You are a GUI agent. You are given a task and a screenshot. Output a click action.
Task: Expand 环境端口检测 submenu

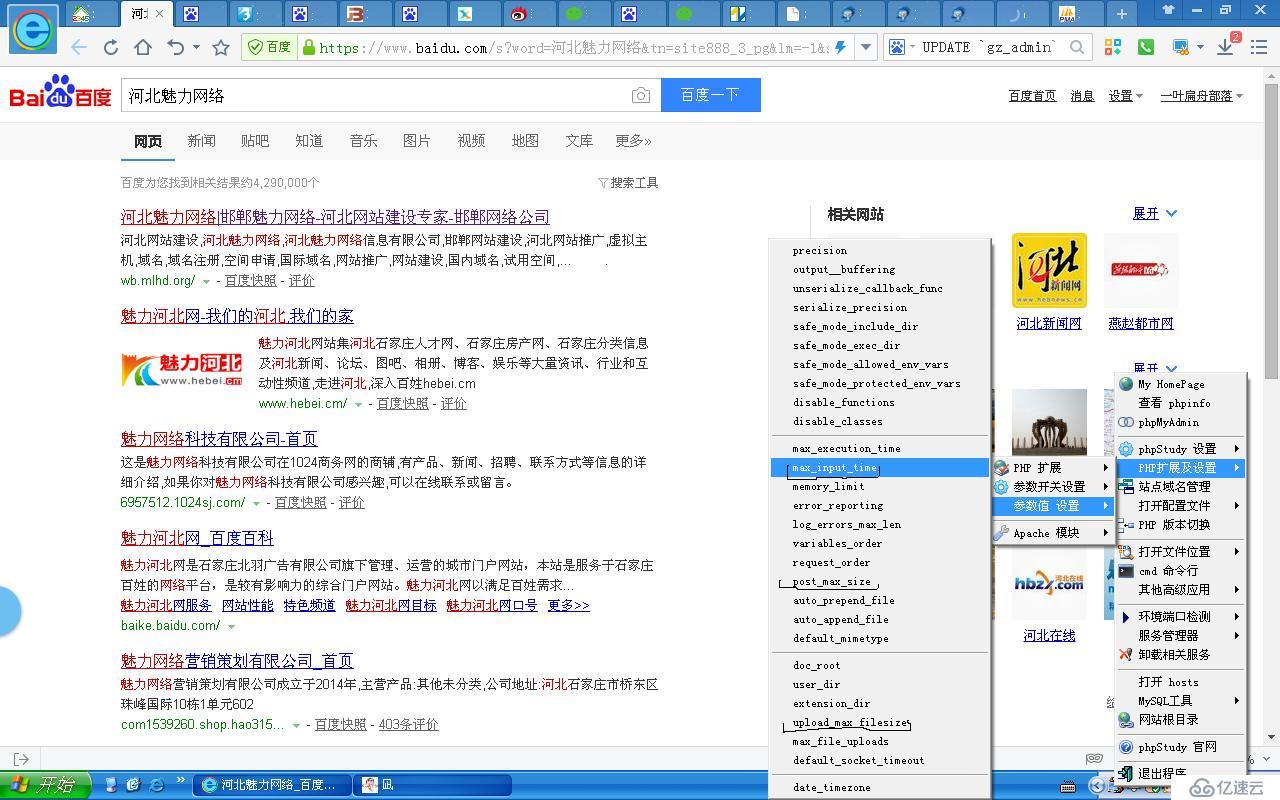[x=1180, y=617]
